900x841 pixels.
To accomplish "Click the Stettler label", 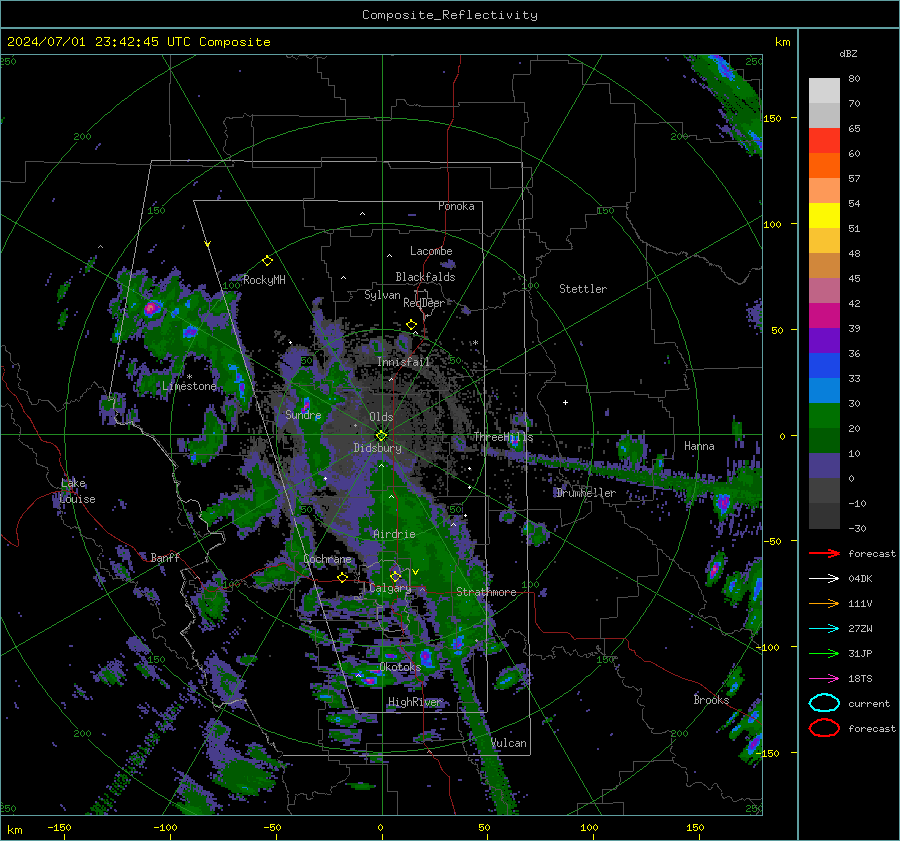I will pyautogui.click(x=583, y=289).
